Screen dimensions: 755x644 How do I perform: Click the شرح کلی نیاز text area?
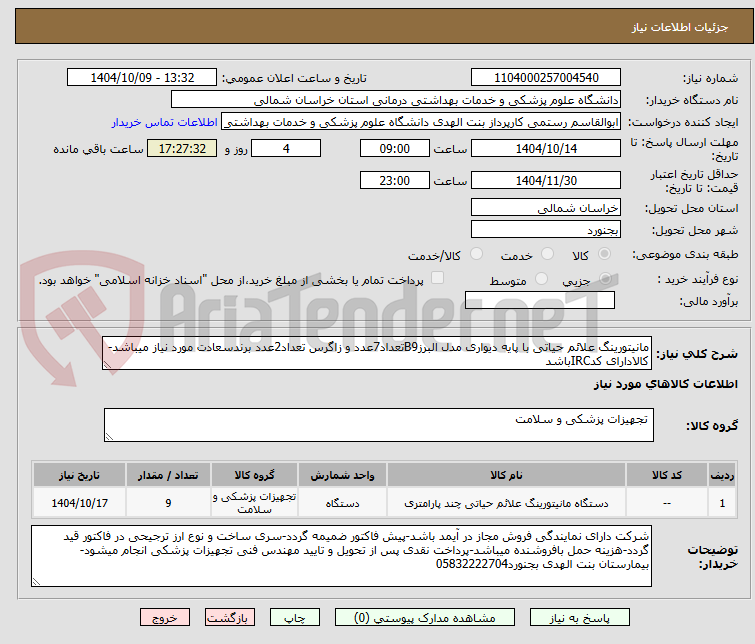pyautogui.click(x=377, y=354)
